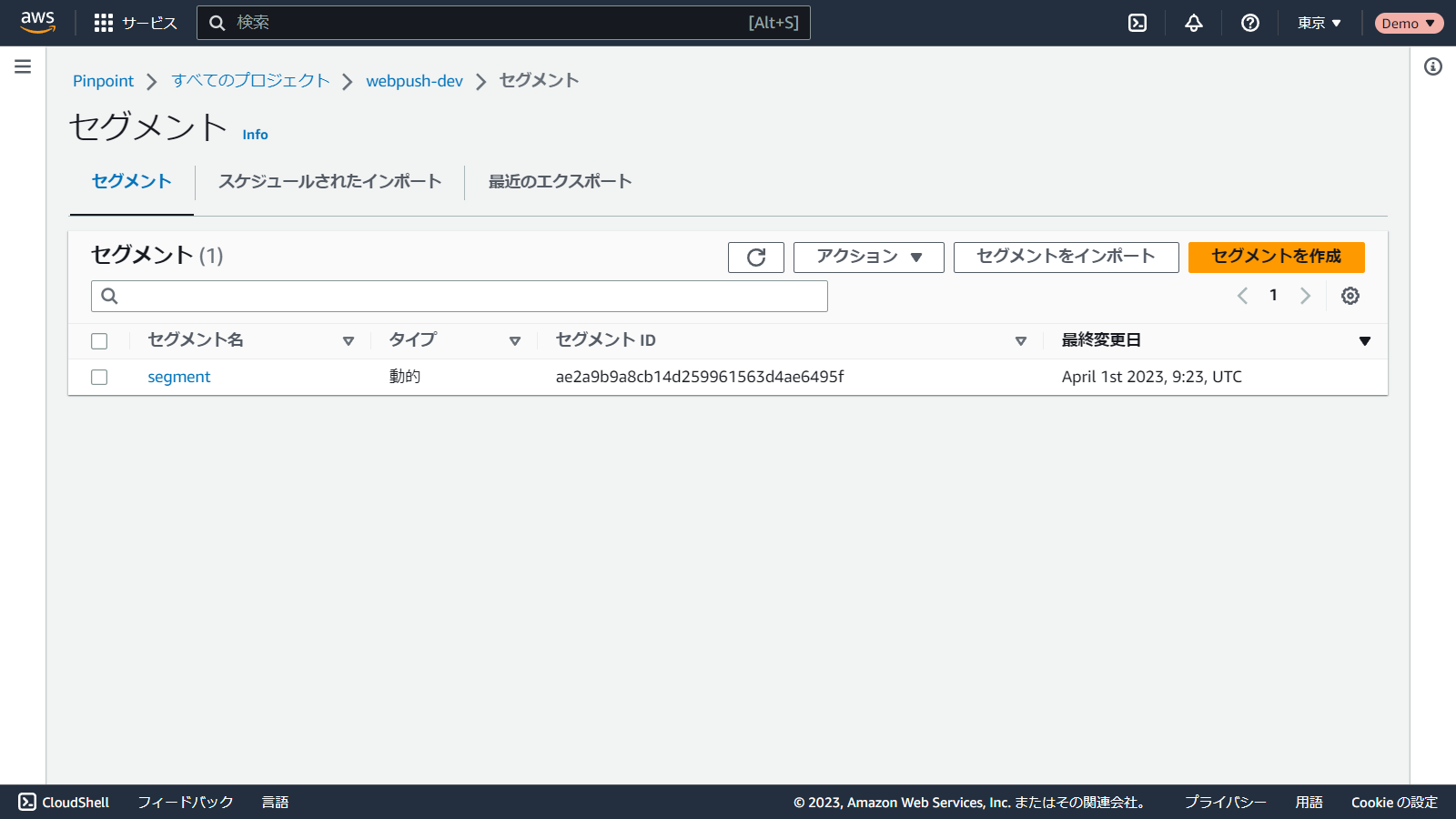Open the notifications bell
The height and width of the screenshot is (819, 1456).
click(x=1194, y=23)
